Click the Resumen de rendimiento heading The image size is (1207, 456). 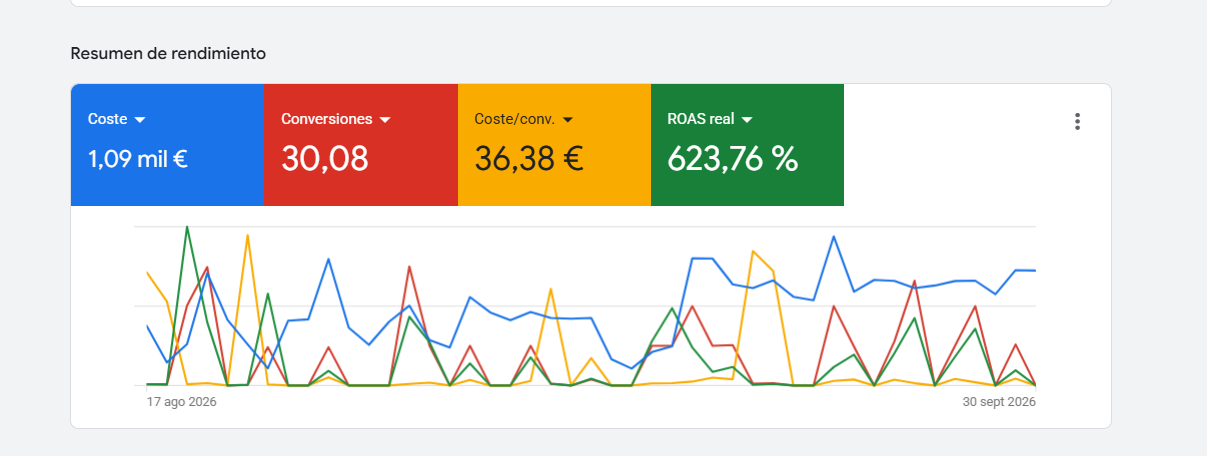click(x=168, y=53)
